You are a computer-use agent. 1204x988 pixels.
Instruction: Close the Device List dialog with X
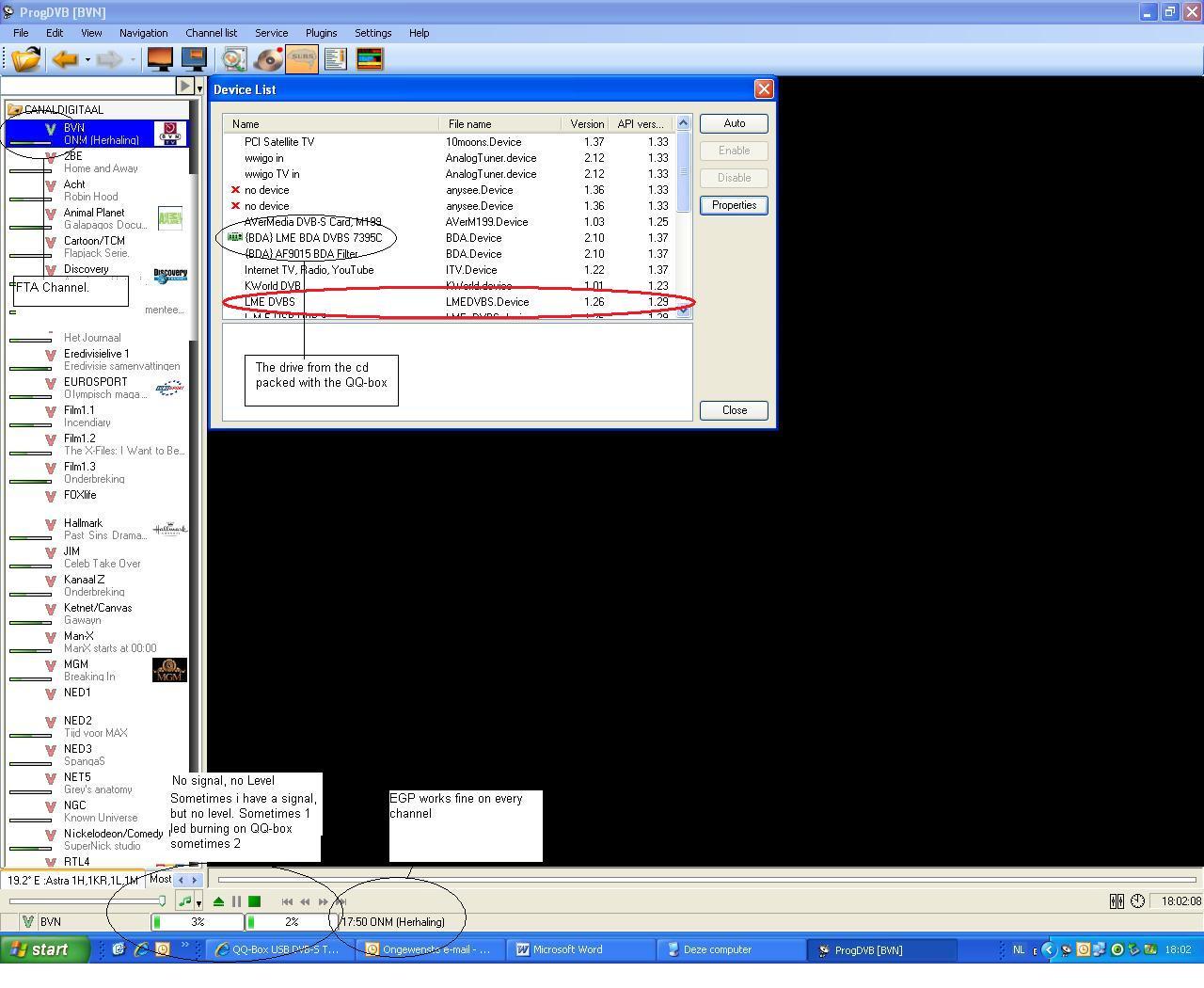764,88
